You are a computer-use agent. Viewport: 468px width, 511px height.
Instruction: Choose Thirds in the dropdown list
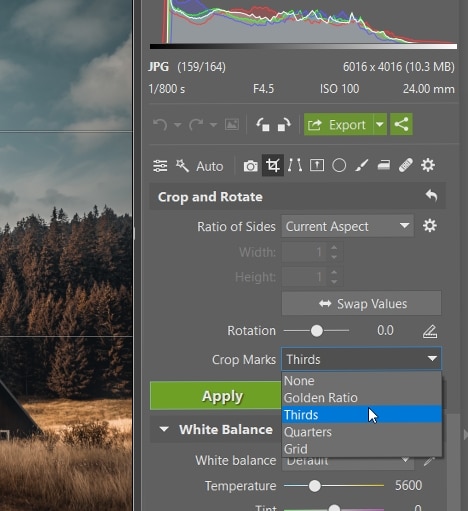(362, 415)
